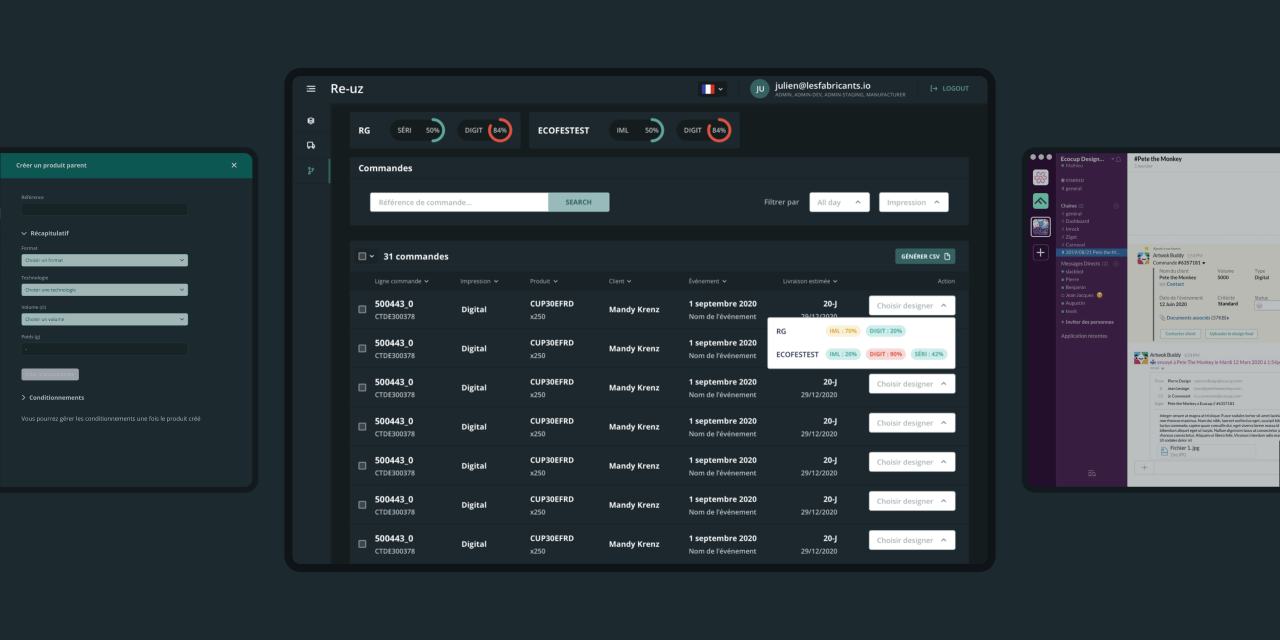1280x640 pixels.
Task: Focus the Référence field in product panel
Action: (104, 210)
